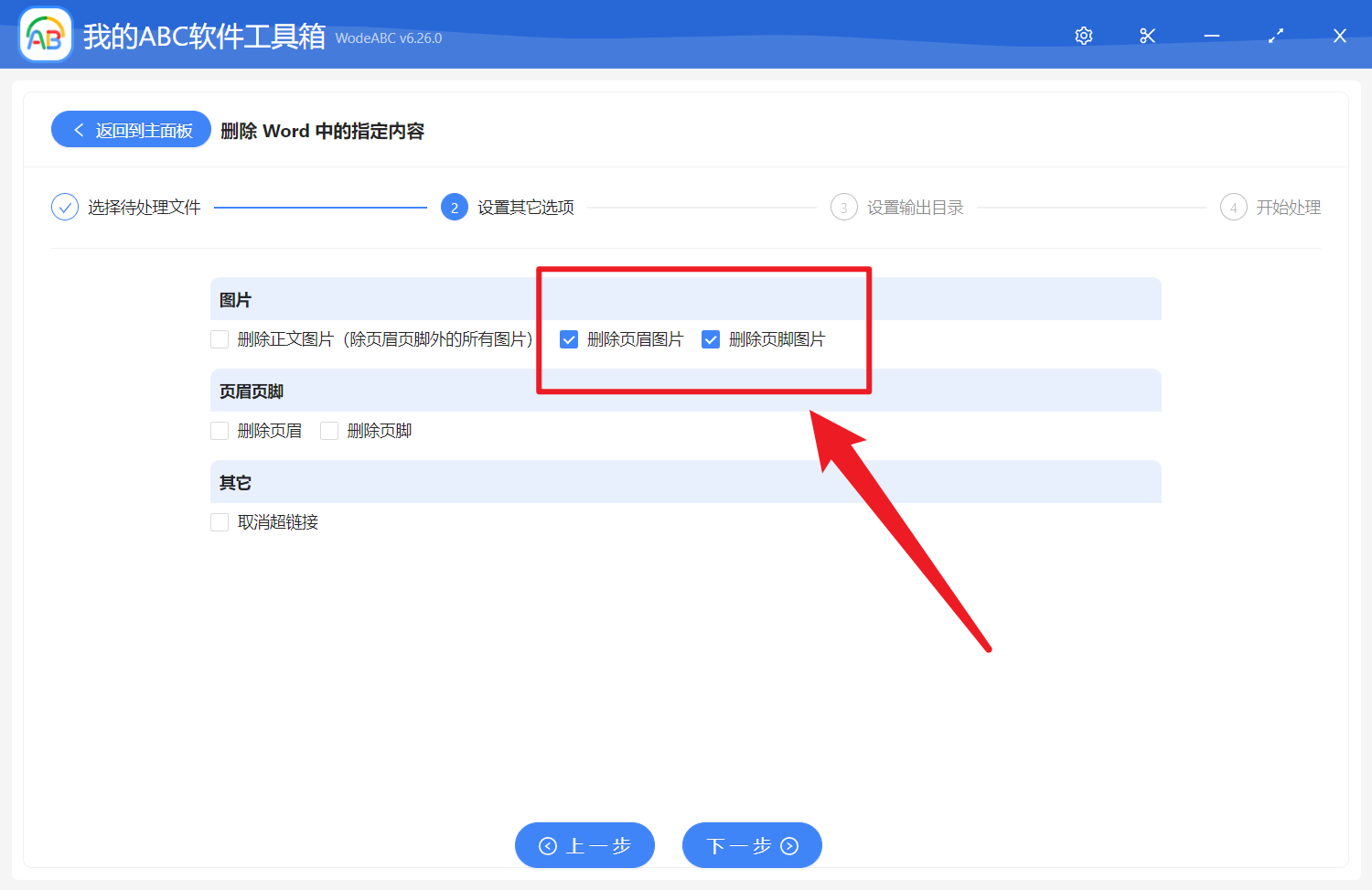Check the 删除页脚 checkbox
The image size is (1372, 890).
coord(329,430)
